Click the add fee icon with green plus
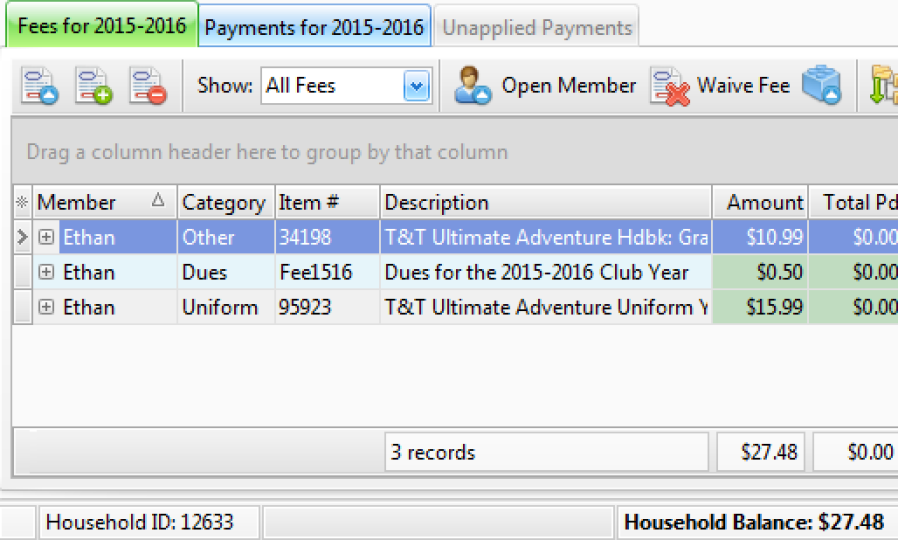This screenshot has height=540, width=898. (94, 86)
